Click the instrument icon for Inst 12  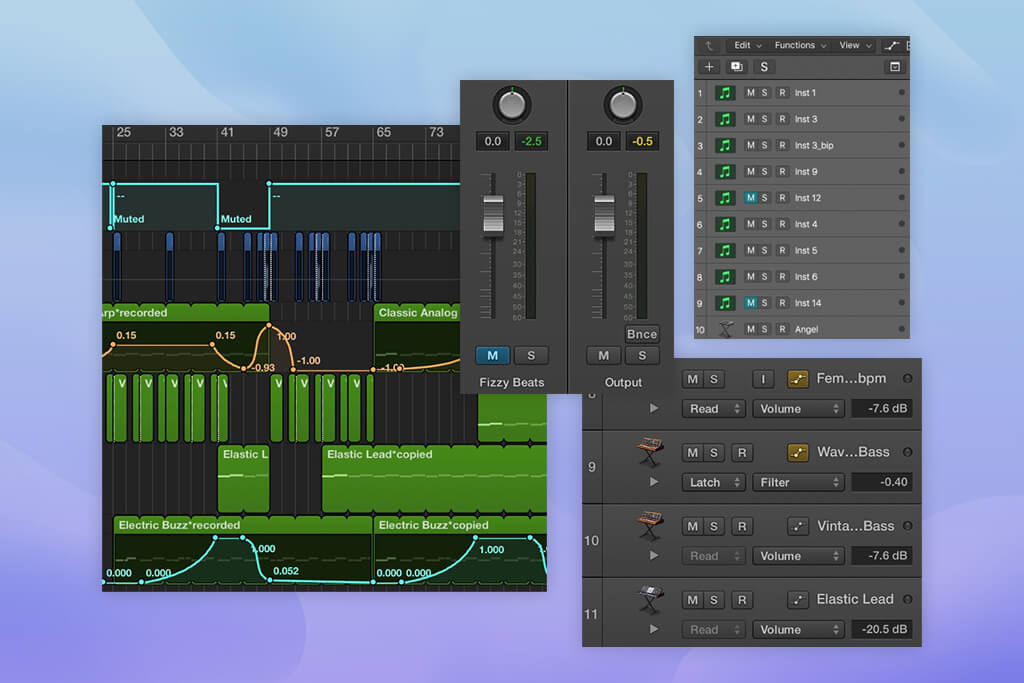(725, 198)
